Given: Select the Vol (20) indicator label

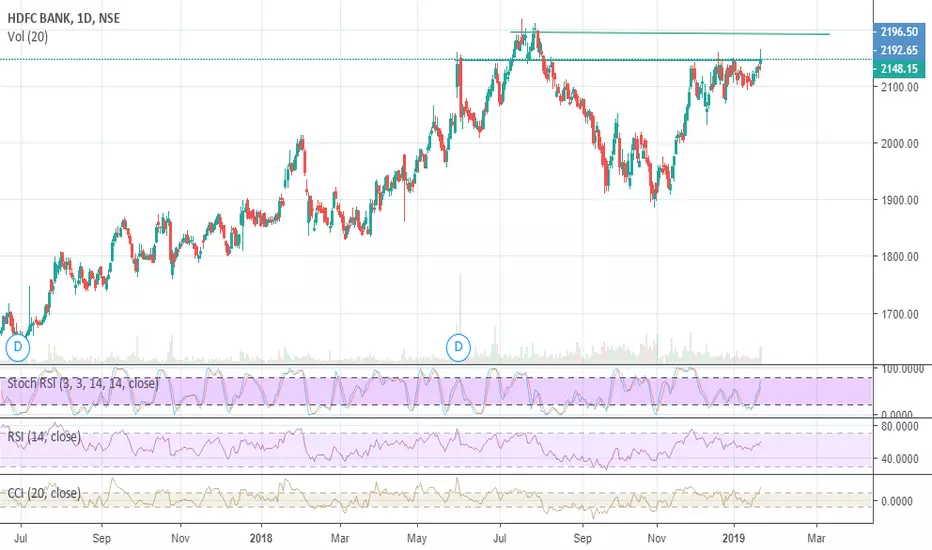Looking at the screenshot, I should click(x=28, y=37).
